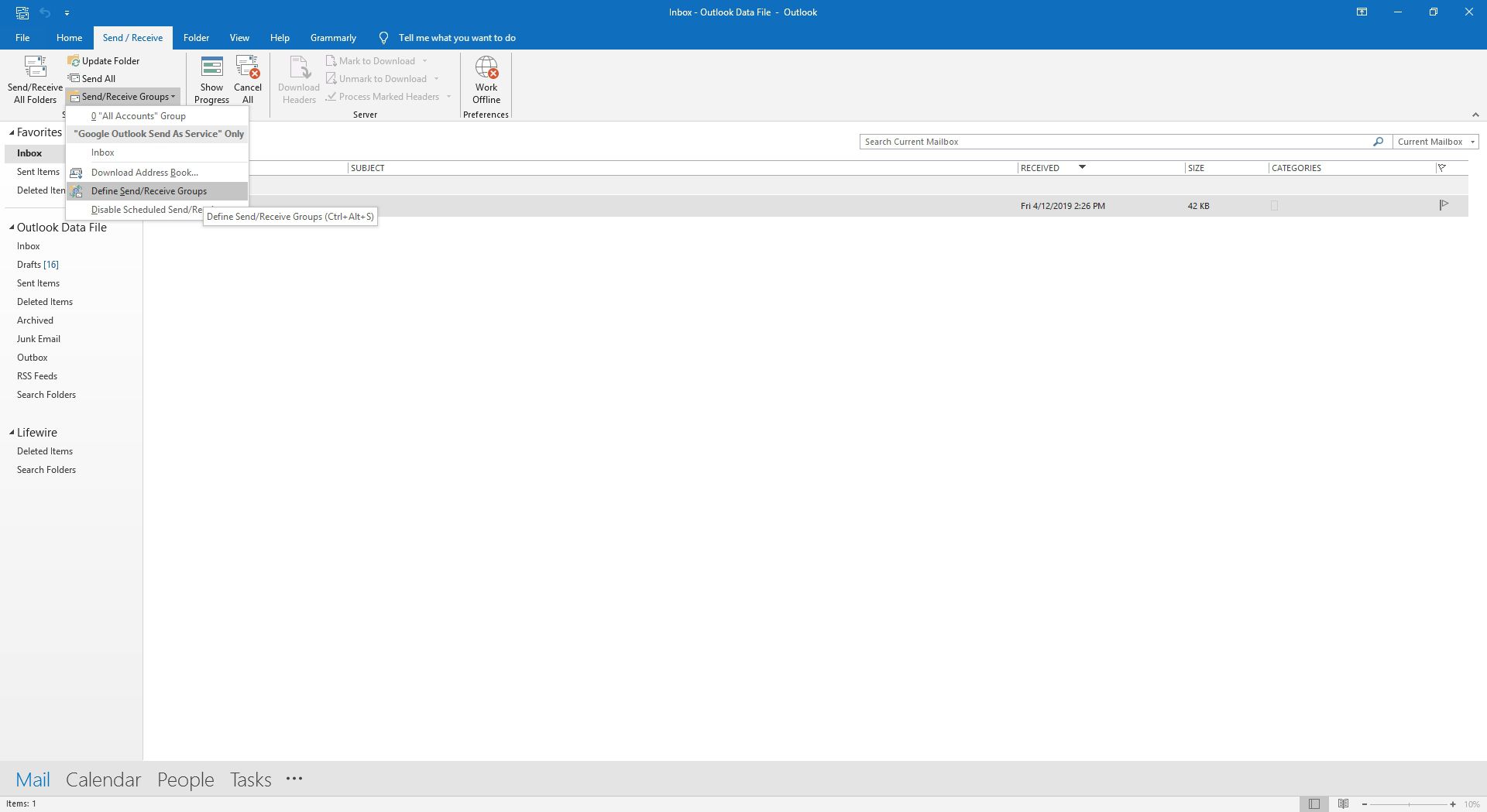
Task: Click Process Marked Headers
Action: coord(383,96)
